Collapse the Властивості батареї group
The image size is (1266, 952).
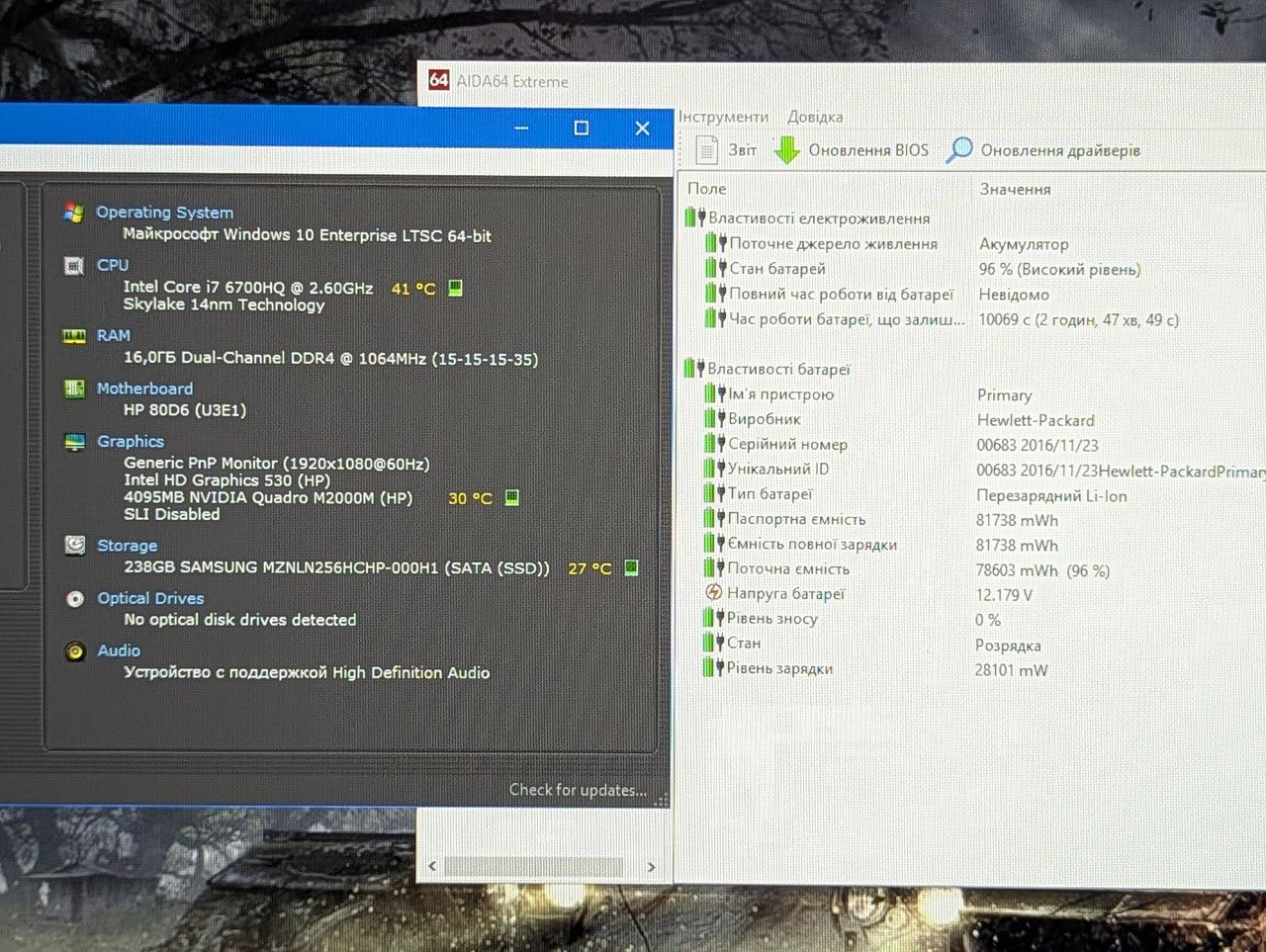pyautogui.click(x=693, y=369)
